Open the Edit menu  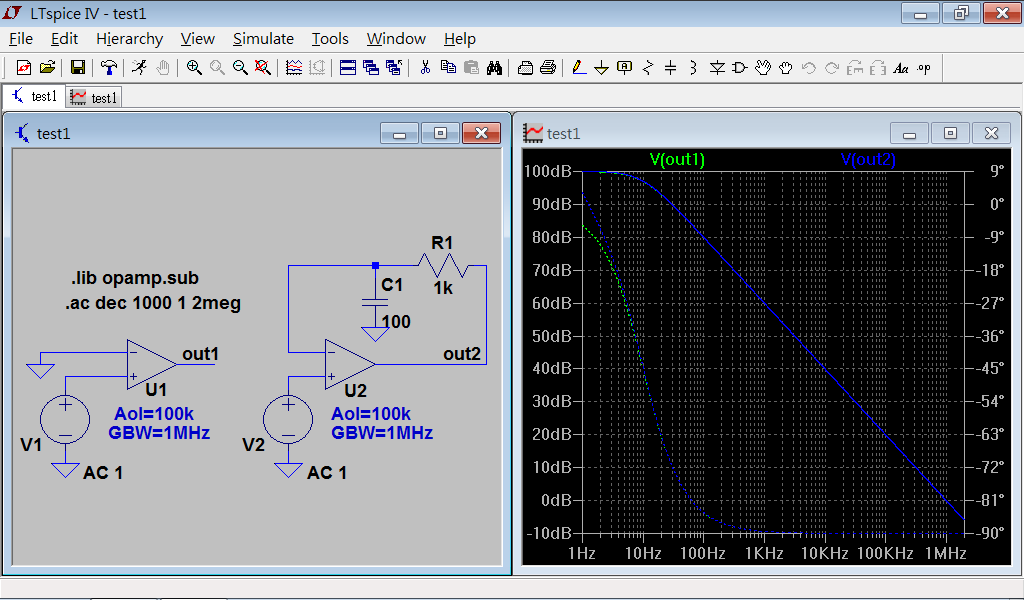click(64, 39)
